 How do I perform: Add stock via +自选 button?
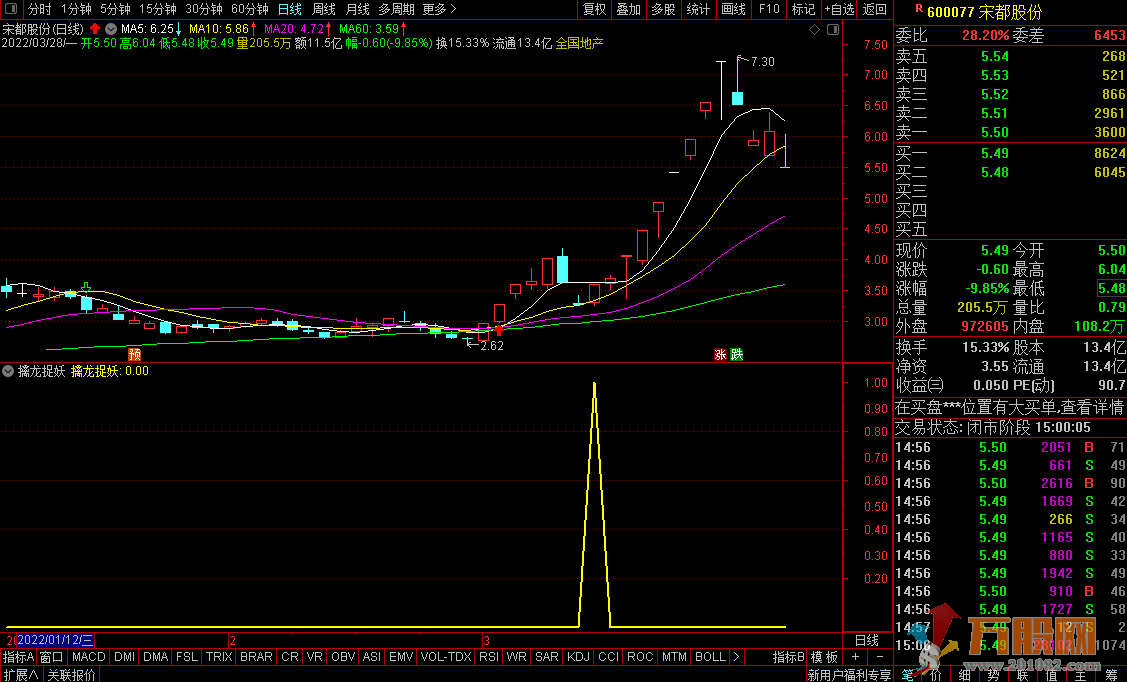click(839, 9)
